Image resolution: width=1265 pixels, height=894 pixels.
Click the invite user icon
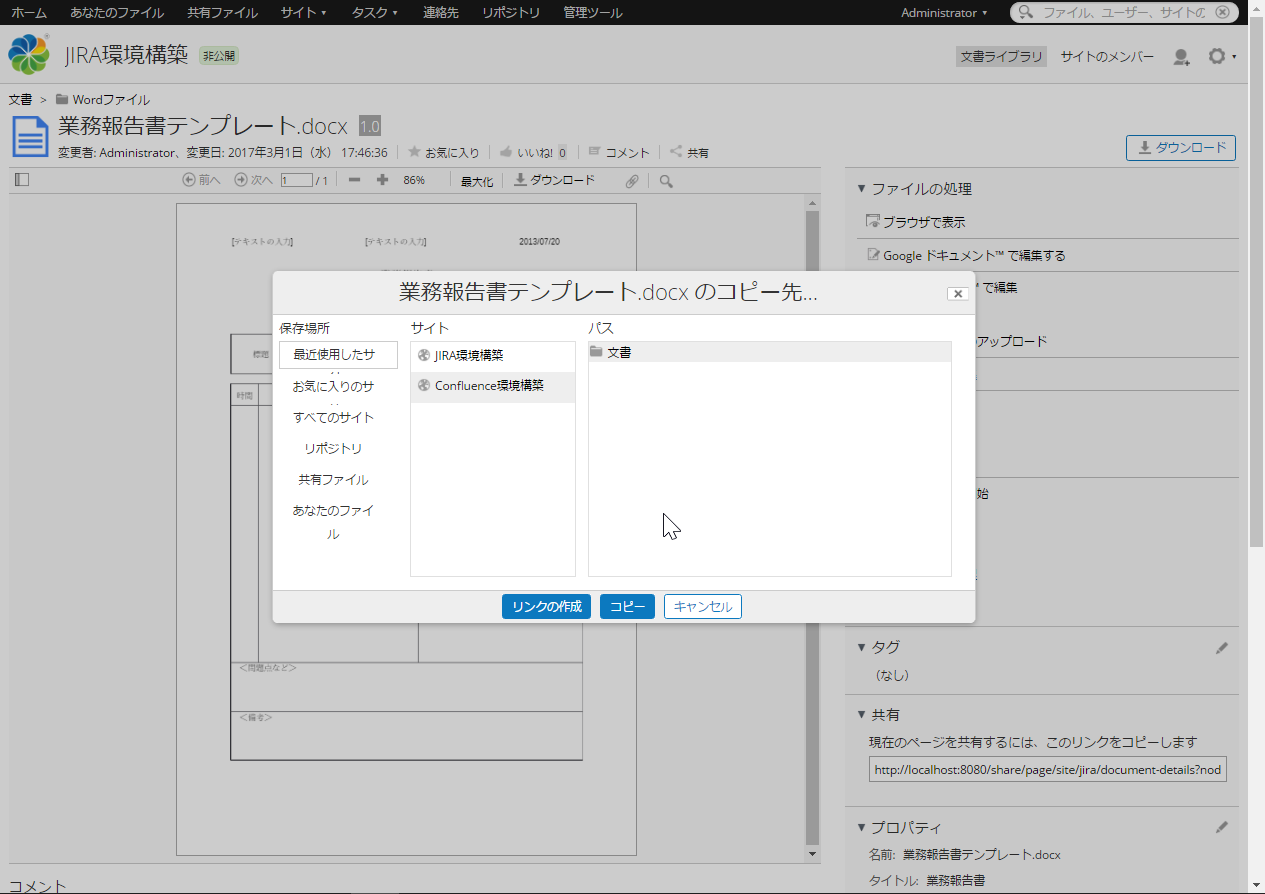(x=1181, y=57)
